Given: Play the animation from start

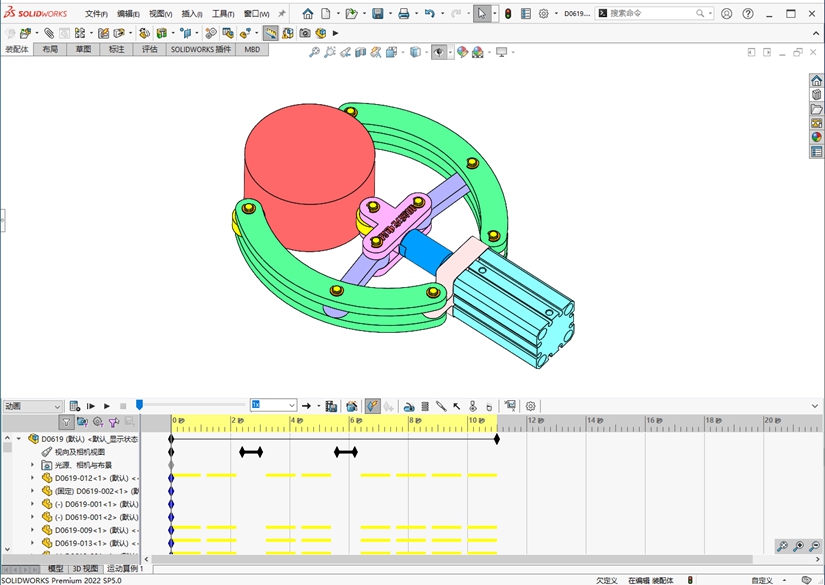Looking at the screenshot, I should pyautogui.click(x=90, y=406).
